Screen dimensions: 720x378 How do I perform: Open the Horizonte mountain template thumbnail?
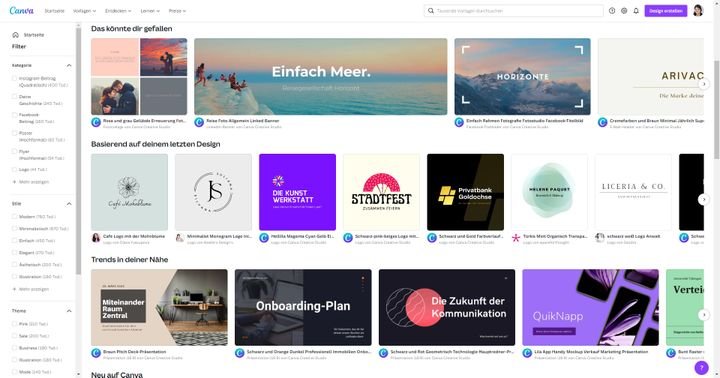[523, 77]
